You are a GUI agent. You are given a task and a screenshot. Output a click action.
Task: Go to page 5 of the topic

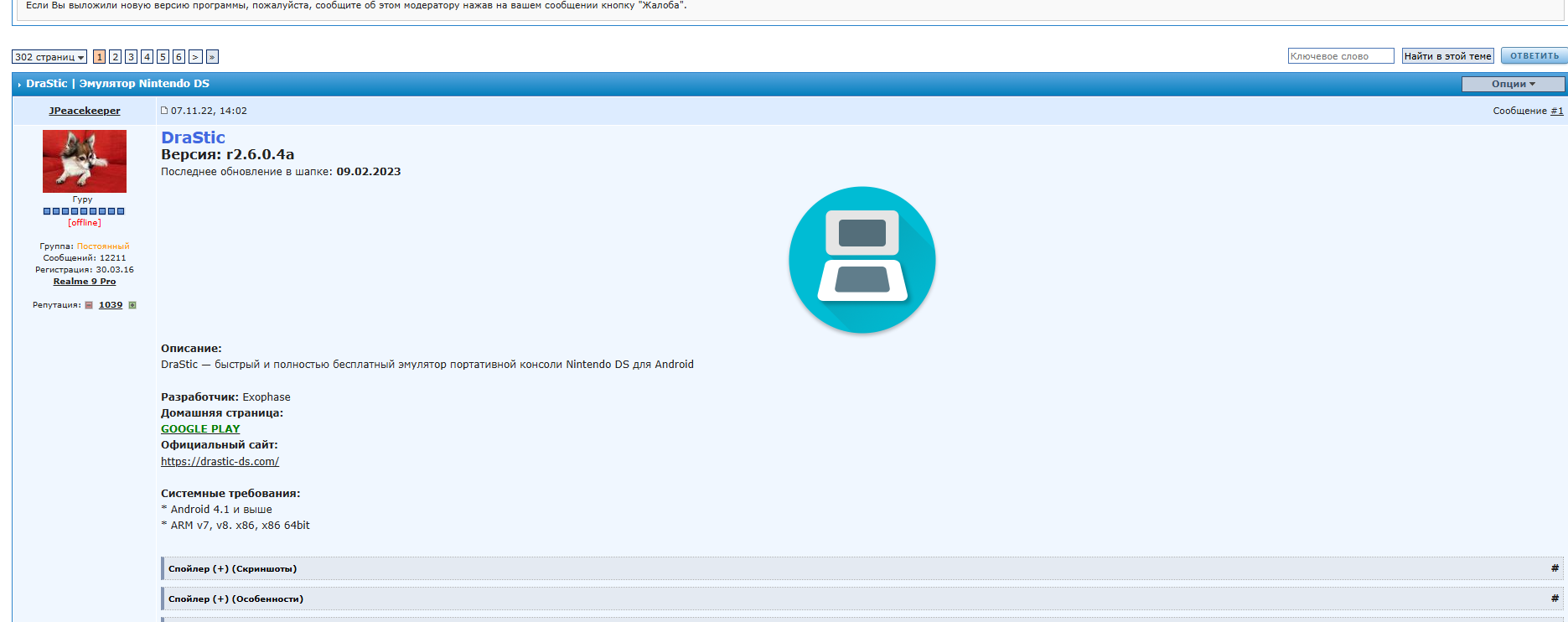pos(163,57)
